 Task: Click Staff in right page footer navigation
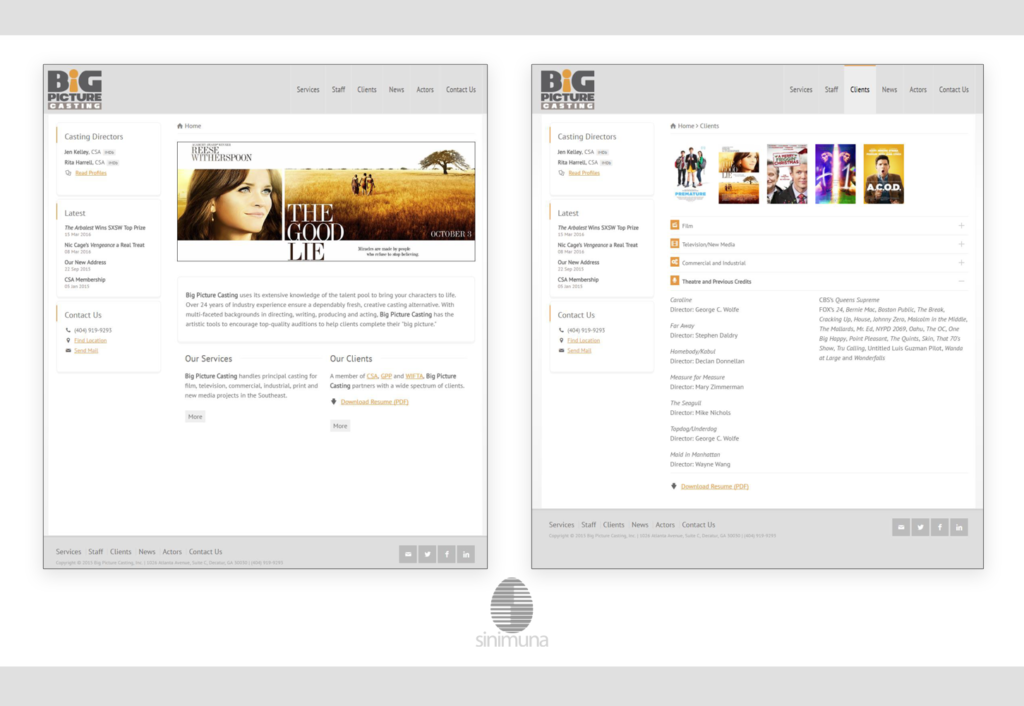(x=588, y=524)
